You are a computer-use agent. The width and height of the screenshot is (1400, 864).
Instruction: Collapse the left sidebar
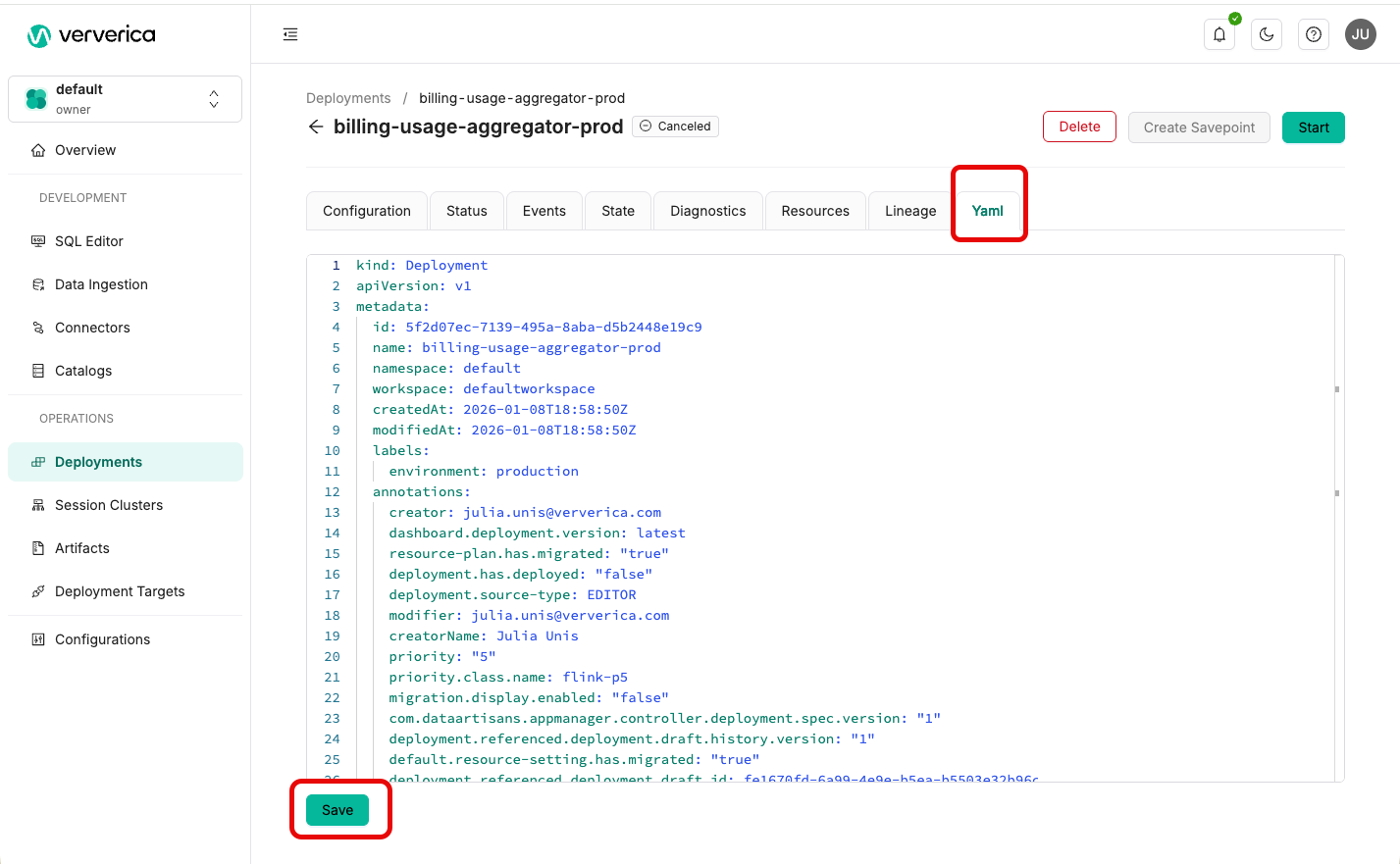tap(289, 33)
